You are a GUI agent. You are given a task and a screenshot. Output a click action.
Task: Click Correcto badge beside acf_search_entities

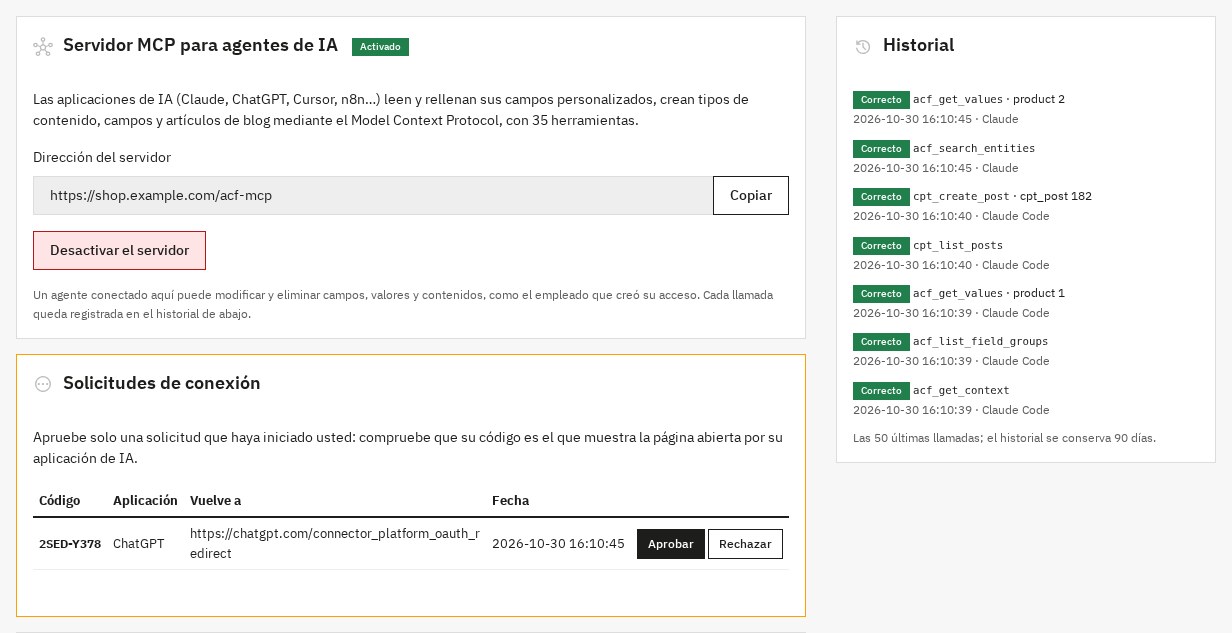[x=881, y=149]
